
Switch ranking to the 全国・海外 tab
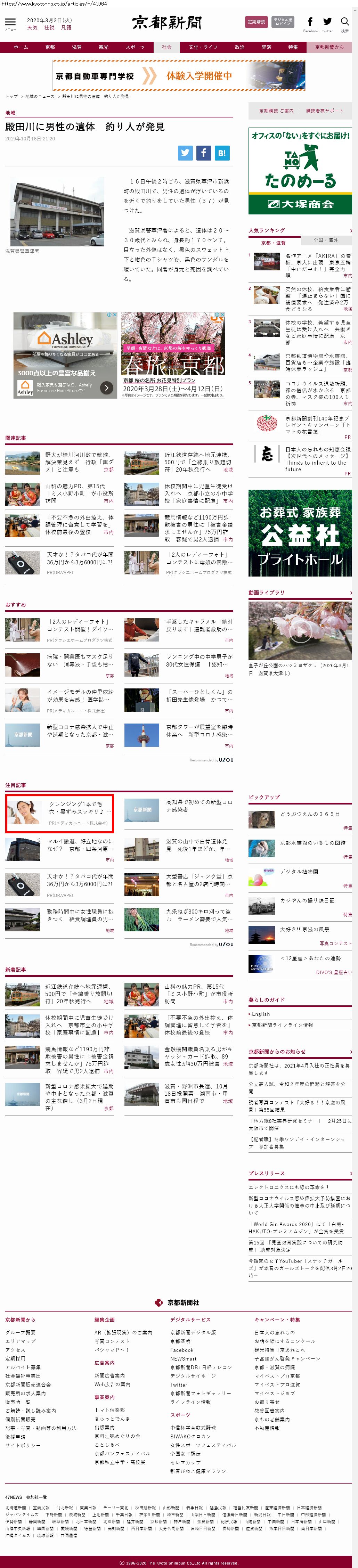326,240
